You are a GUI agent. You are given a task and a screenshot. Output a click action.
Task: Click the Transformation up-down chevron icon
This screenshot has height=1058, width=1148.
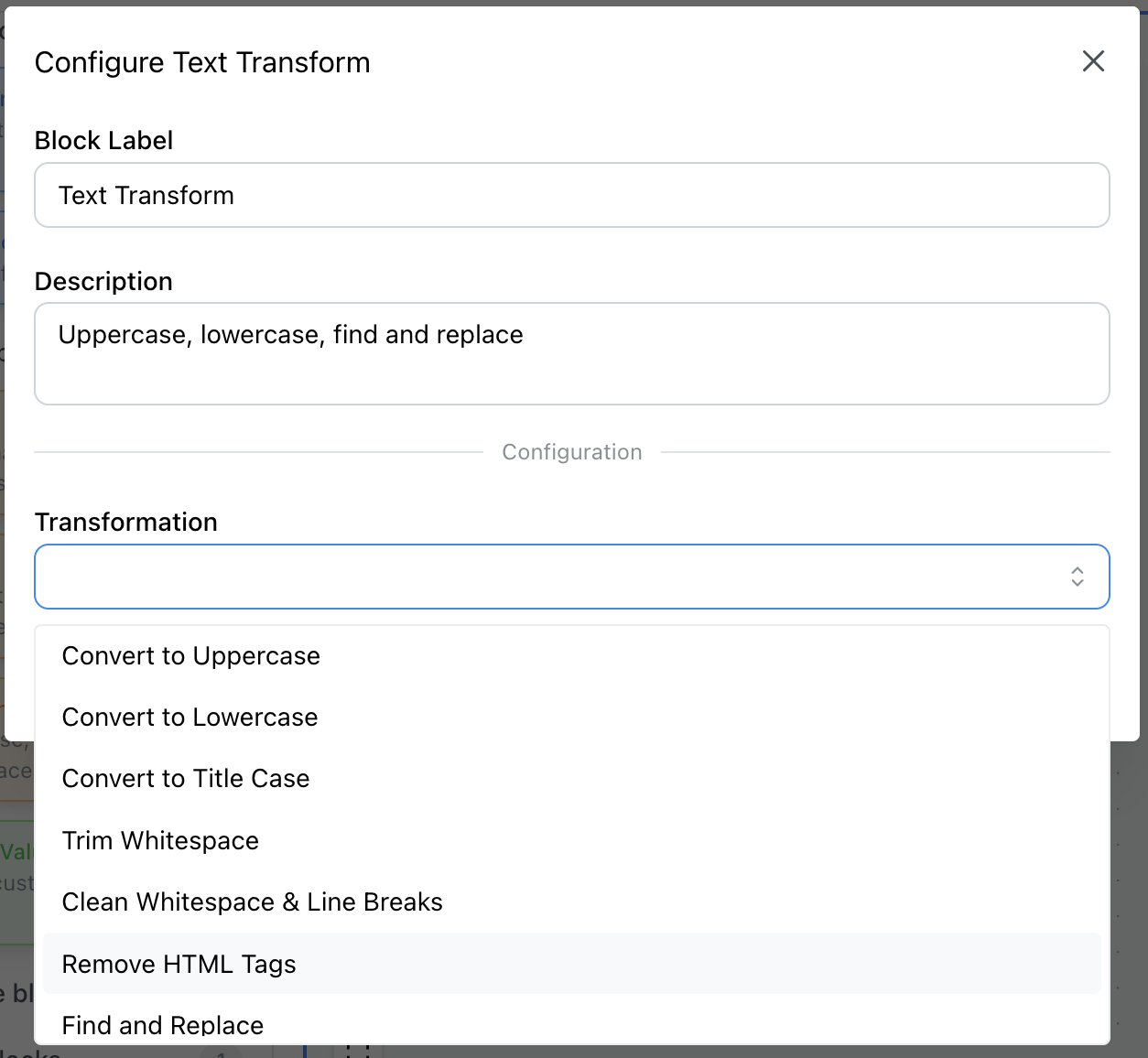point(1077,577)
